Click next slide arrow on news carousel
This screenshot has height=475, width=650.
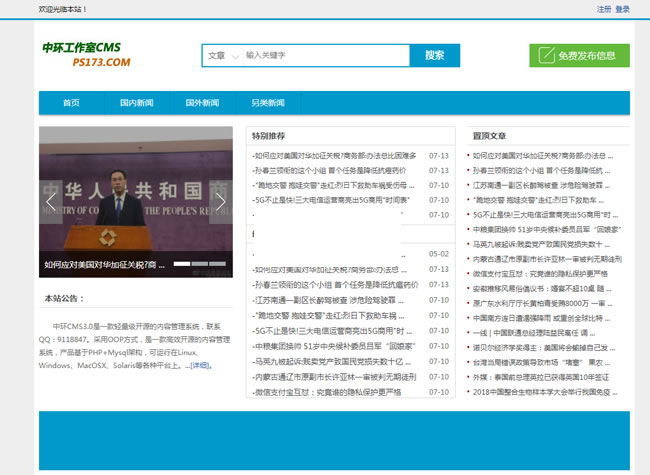(x=221, y=202)
